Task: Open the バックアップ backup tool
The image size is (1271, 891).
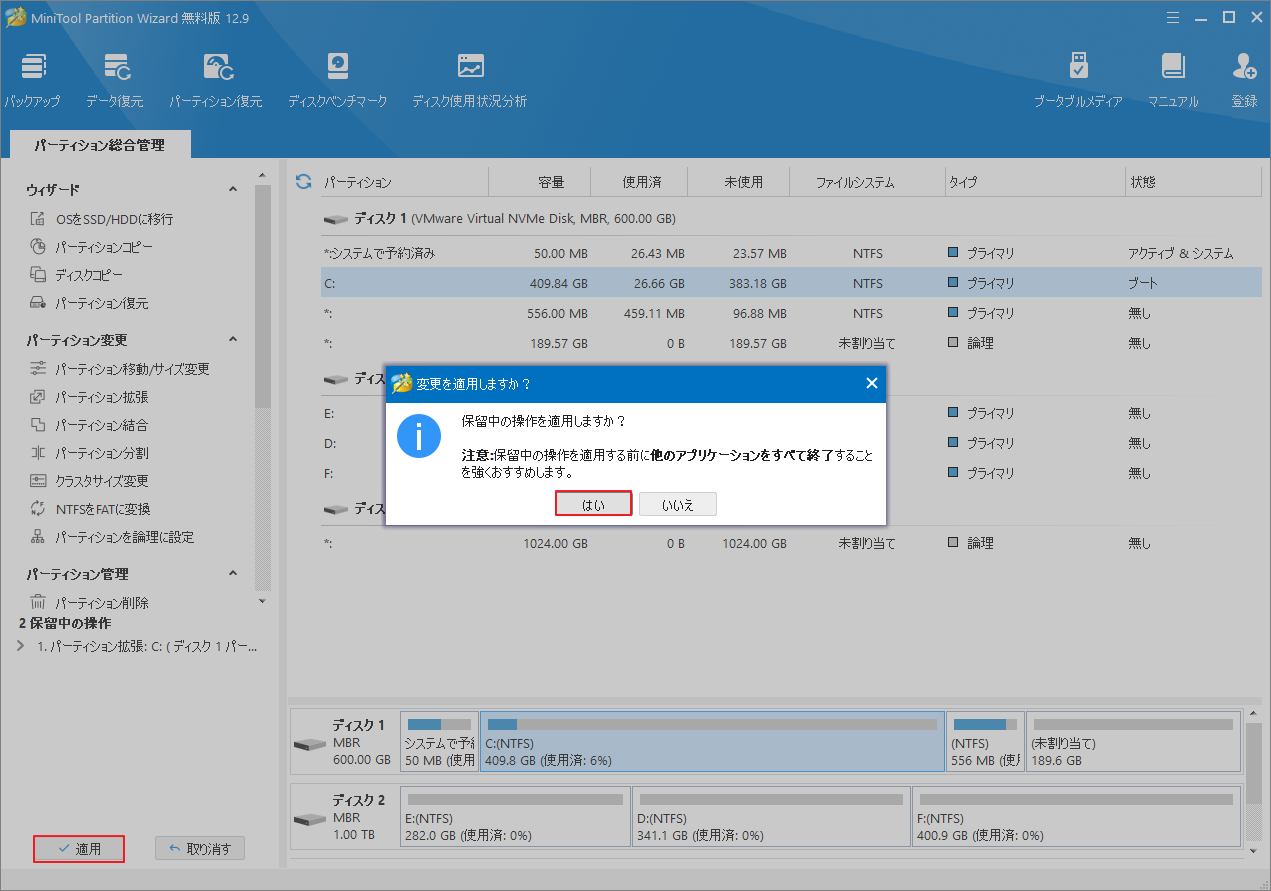Action: (x=32, y=80)
